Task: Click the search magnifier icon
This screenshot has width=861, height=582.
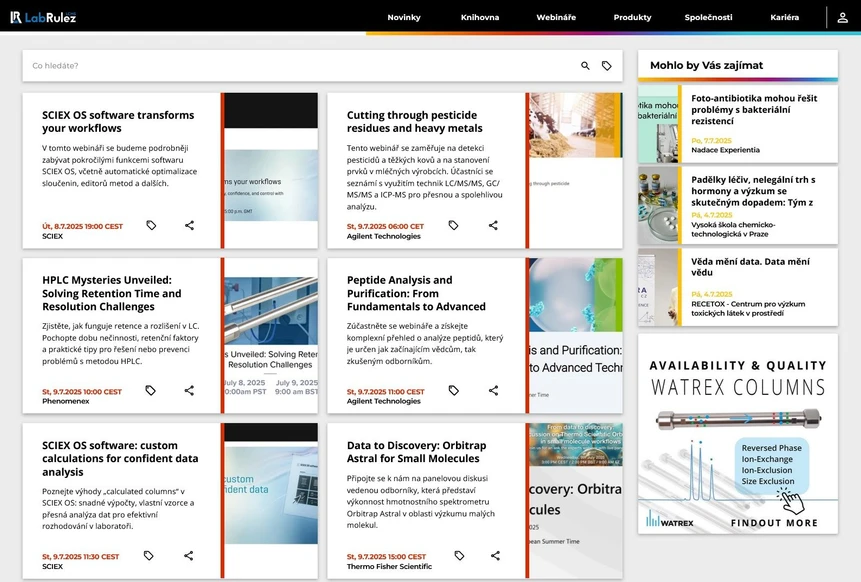Action: tap(586, 66)
